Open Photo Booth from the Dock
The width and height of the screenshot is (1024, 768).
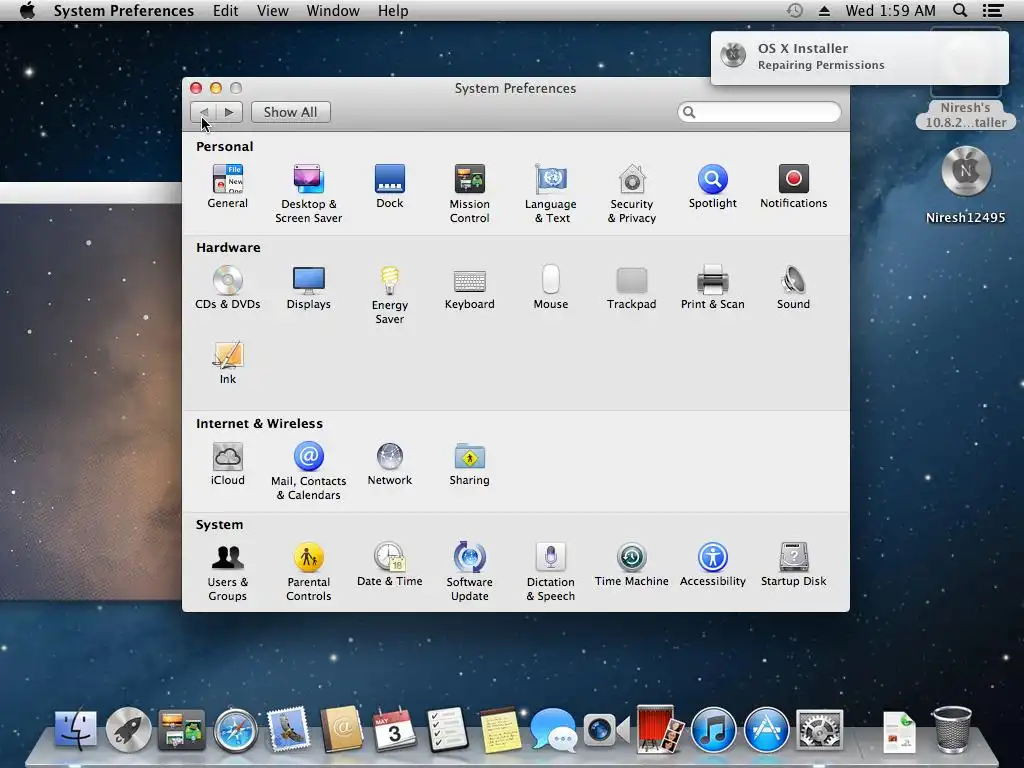(x=659, y=728)
